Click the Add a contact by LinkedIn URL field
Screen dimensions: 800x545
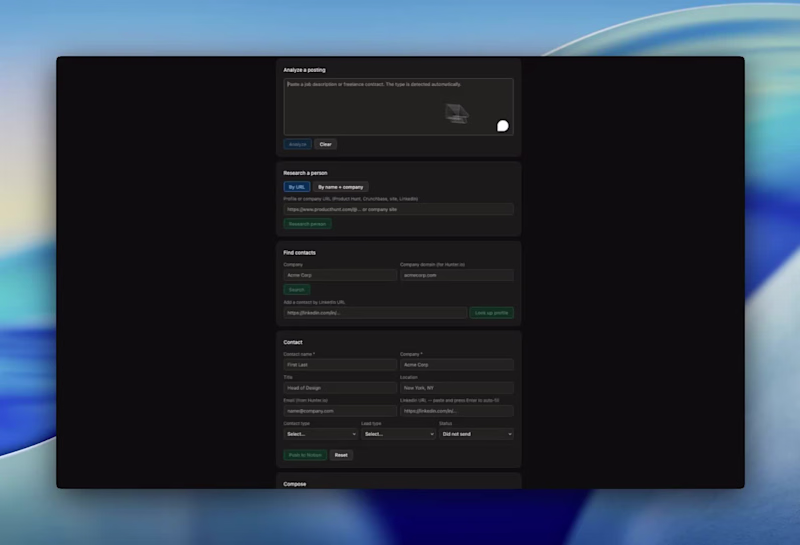[375, 313]
